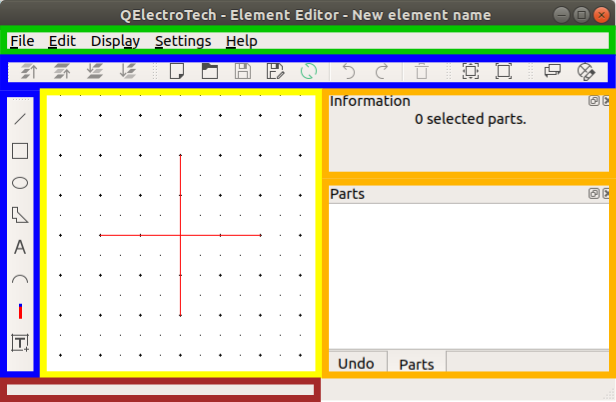The image size is (616, 402).
Task: Open the File menu
Action: [22, 41]
